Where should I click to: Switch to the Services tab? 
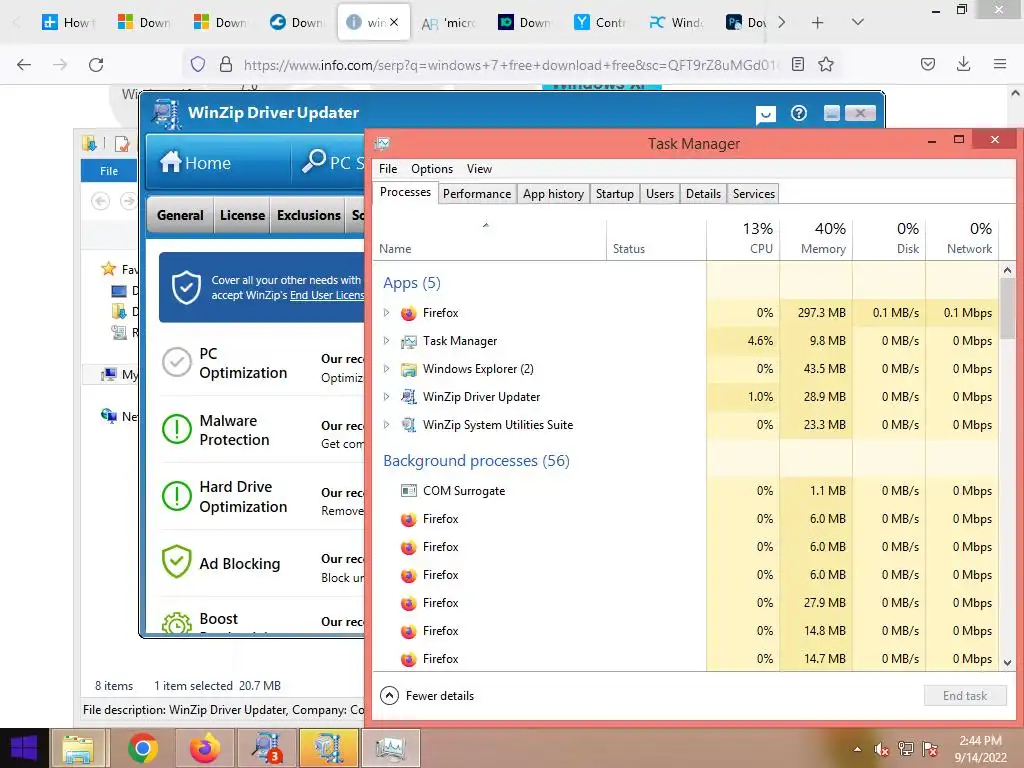pyautogui.click(x=754, y=194)
